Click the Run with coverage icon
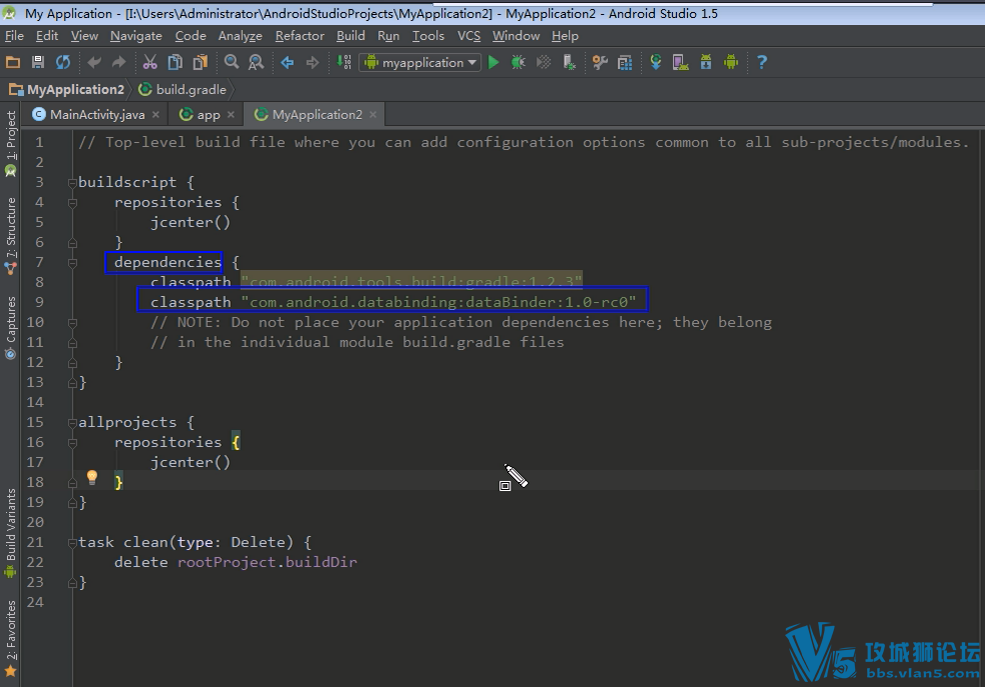 click(x=543, y=62)
